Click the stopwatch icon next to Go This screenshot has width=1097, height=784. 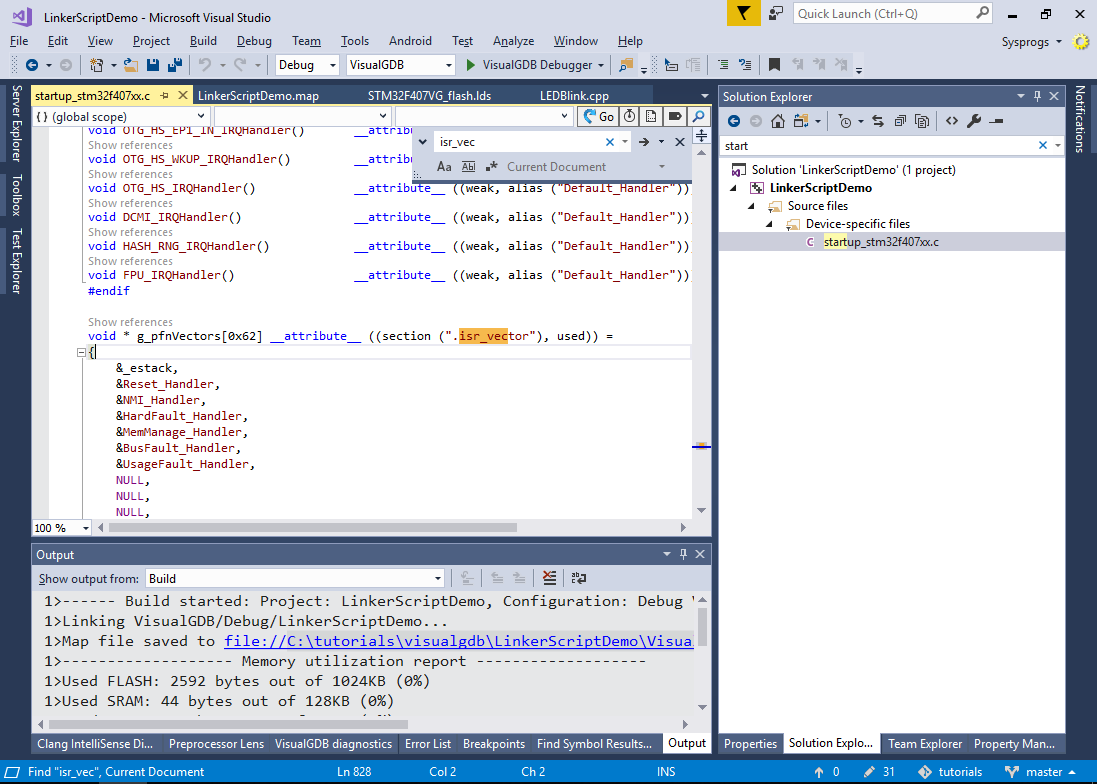(x=630, y=117)
